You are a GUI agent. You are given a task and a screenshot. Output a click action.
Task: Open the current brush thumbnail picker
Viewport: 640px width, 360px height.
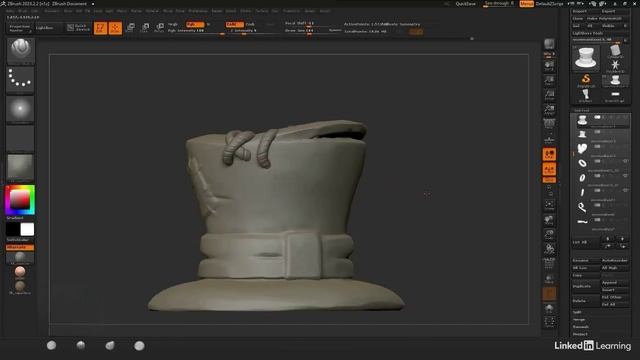[20, 51]
